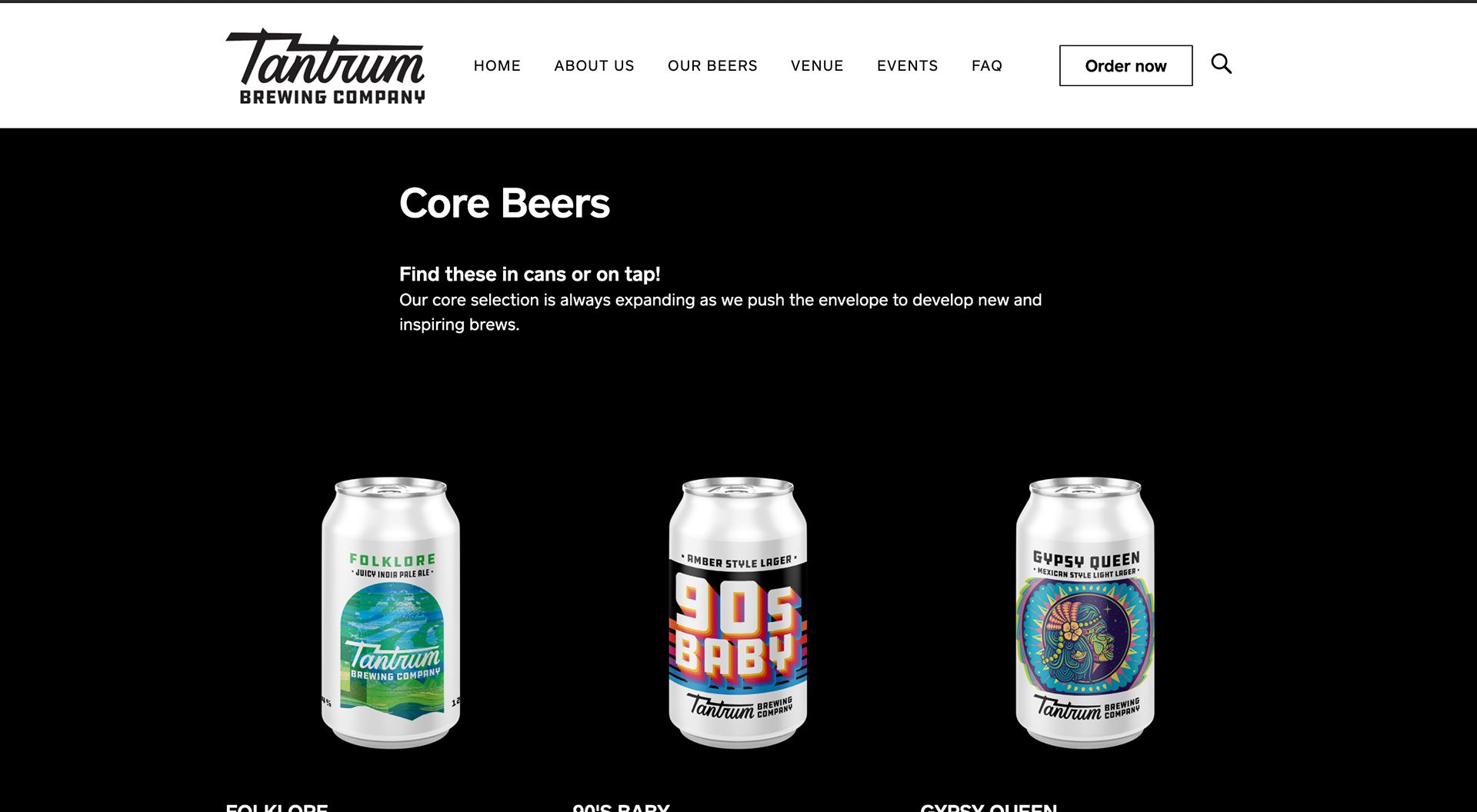1477x812 pixels.
Task: Select the Folklore beer can image
Action: pos(391,613)
